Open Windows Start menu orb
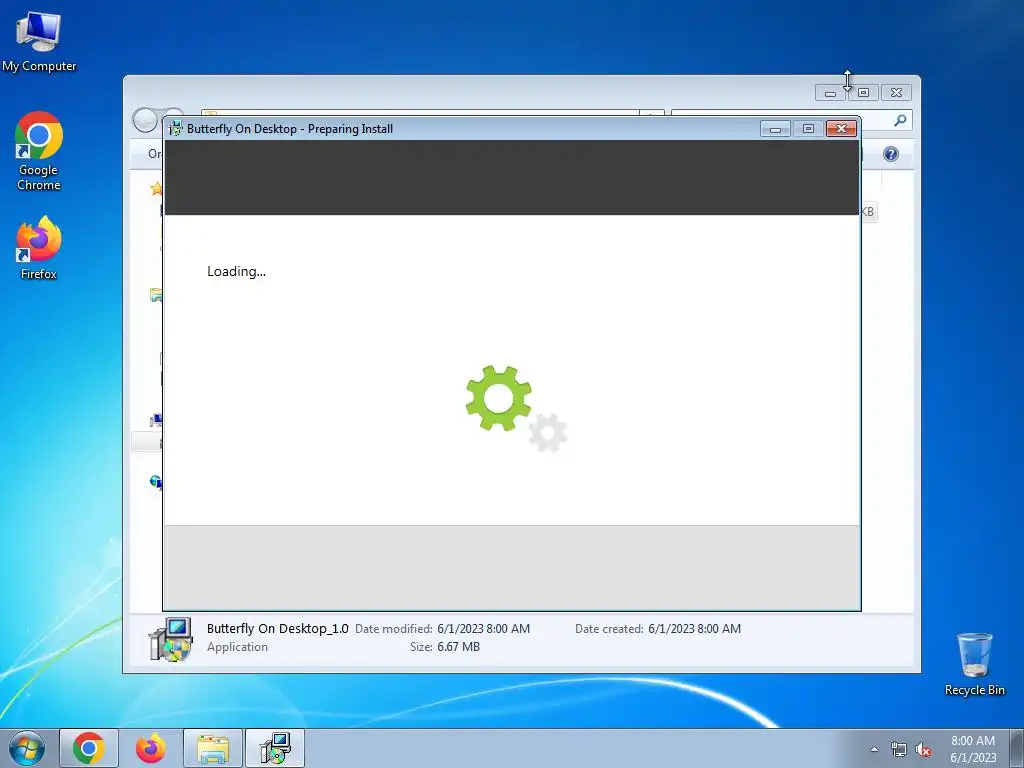Viewport: 1024px width, 768px height. [x=27, y=748]
